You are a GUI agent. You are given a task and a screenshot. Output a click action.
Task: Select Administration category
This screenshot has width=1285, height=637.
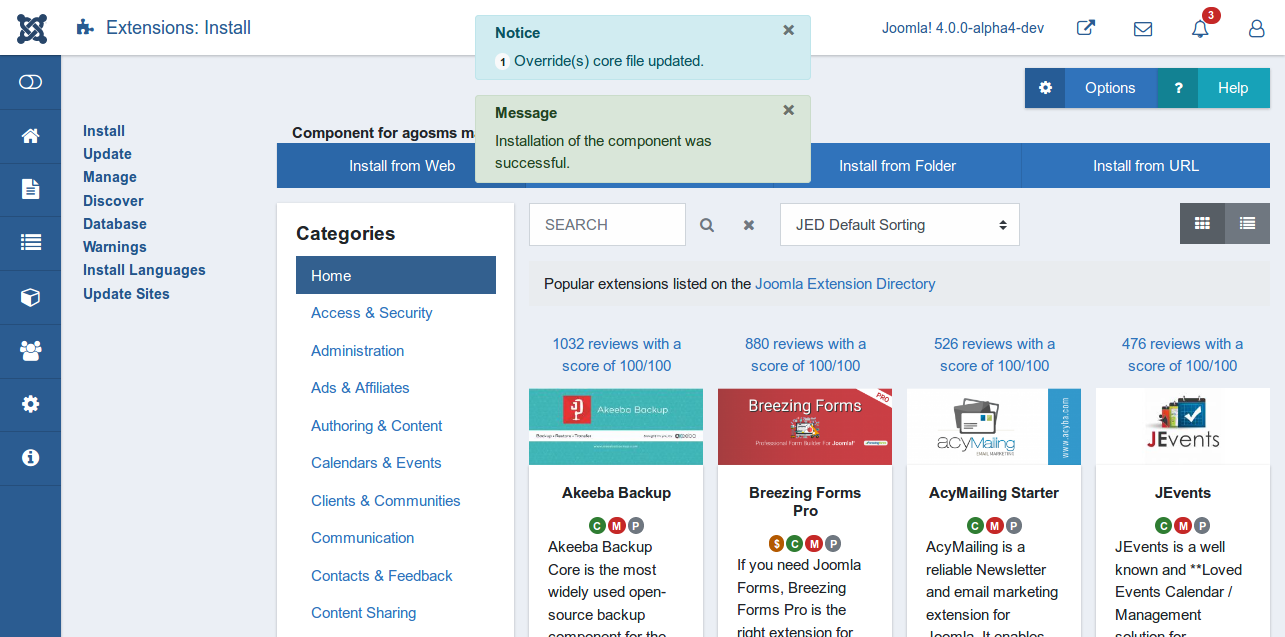(358, 351)
